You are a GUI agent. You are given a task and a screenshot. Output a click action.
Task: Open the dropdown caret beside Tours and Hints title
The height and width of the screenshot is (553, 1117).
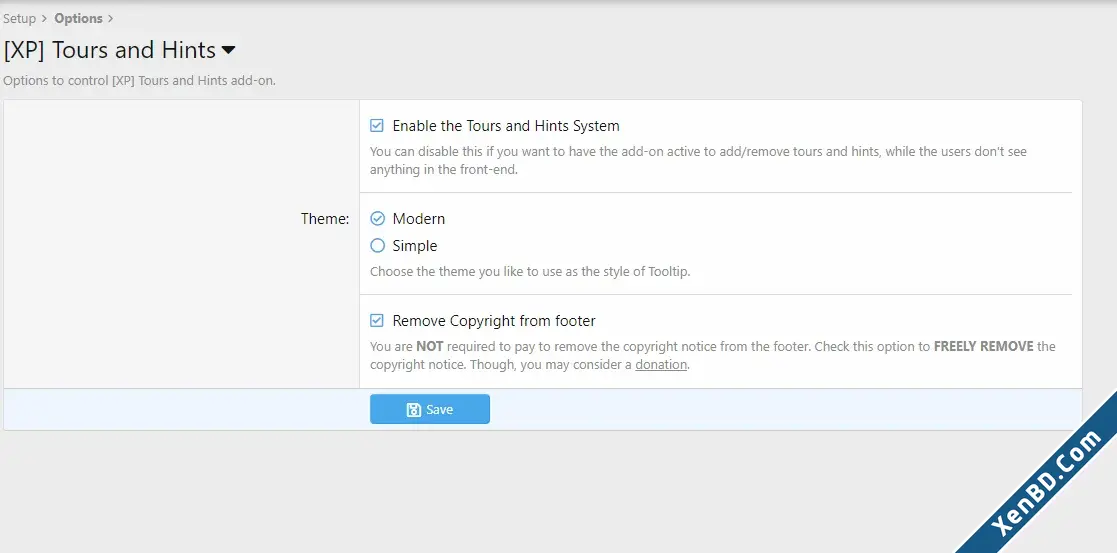228,51
